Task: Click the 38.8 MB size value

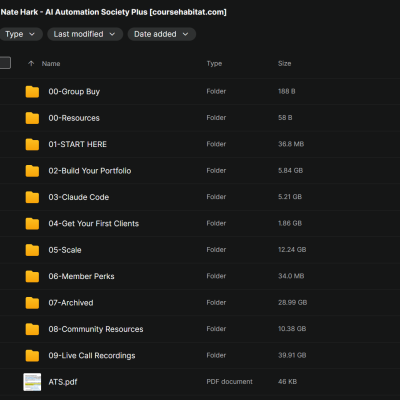Action: 291,144
